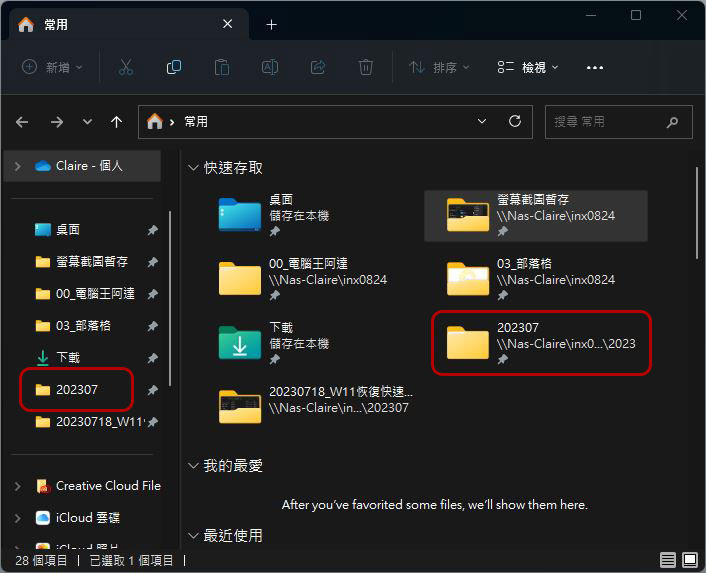Screen dimensions: 706x573
Task: Expand Claire - 個人 OneDrive tree node
Action: [x=18, y=166]
